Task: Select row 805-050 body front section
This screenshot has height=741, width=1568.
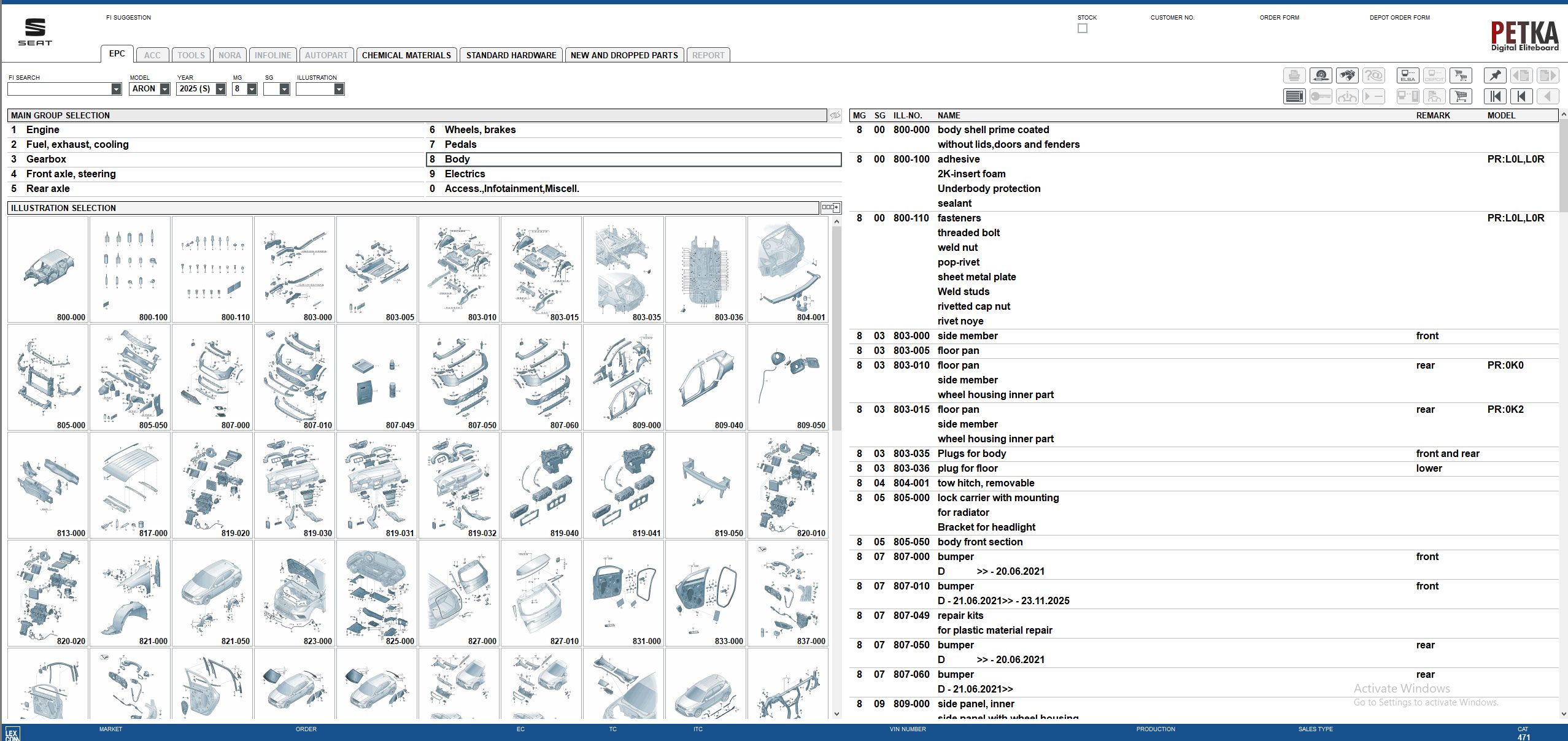Action: click(1204, 542)
